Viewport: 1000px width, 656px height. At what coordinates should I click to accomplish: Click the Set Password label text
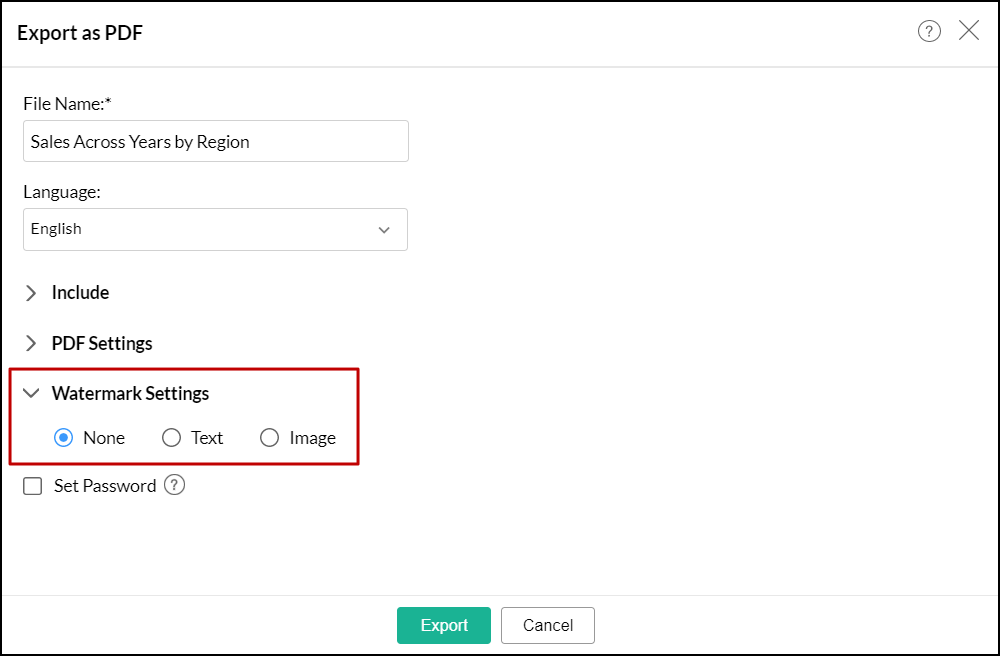pyautogui.click(x=105, y=486)
